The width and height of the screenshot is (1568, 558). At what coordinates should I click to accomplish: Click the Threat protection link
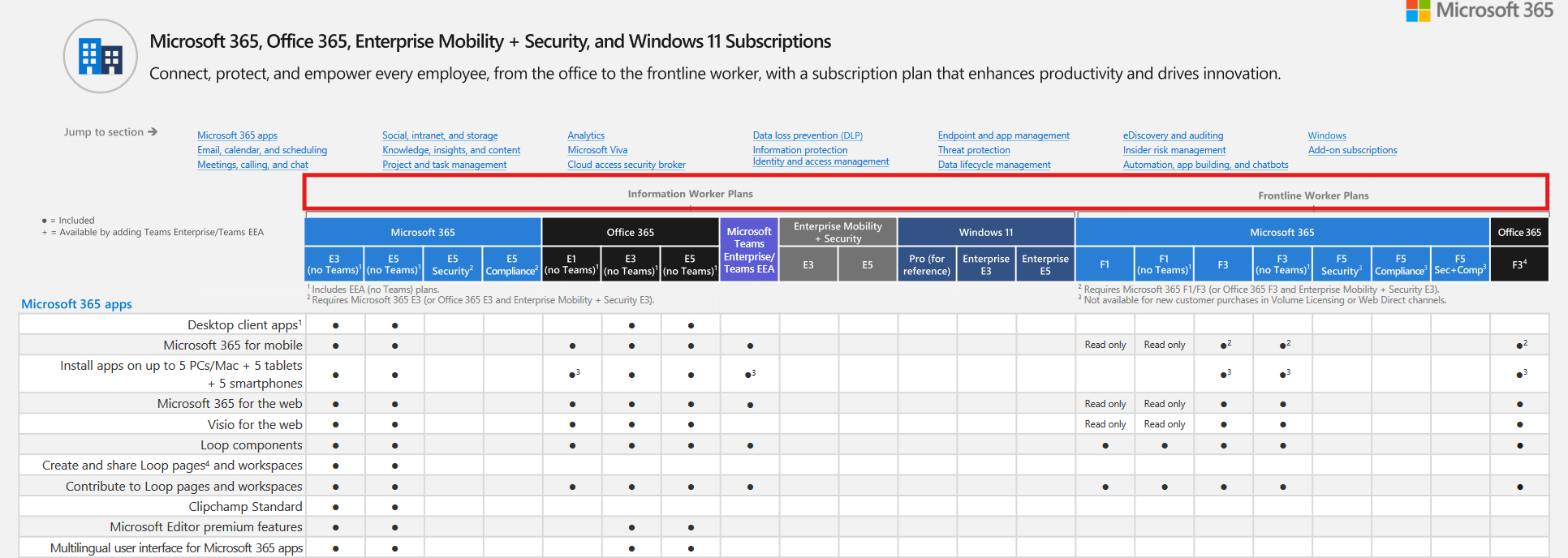click(x=974, y=150)
